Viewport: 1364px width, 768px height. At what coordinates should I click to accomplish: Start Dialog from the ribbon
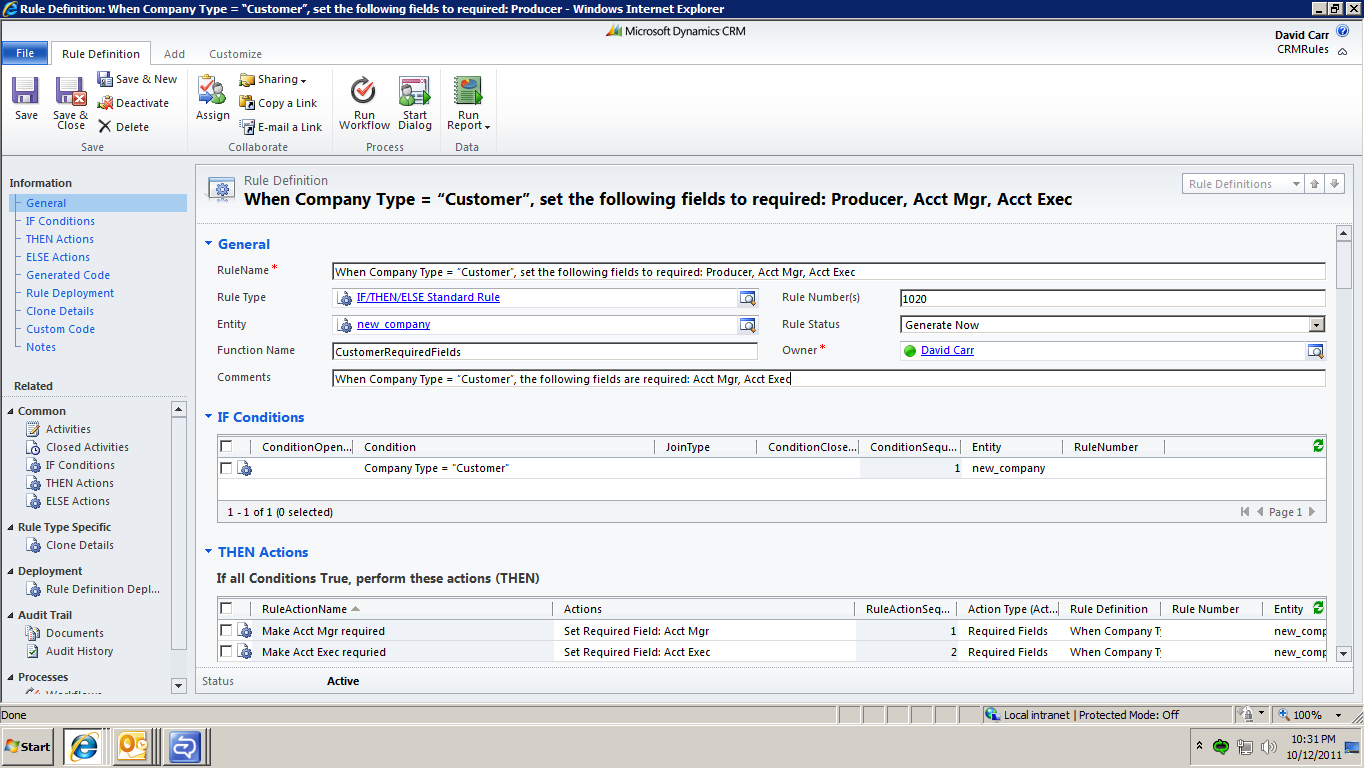click(415, 103)
